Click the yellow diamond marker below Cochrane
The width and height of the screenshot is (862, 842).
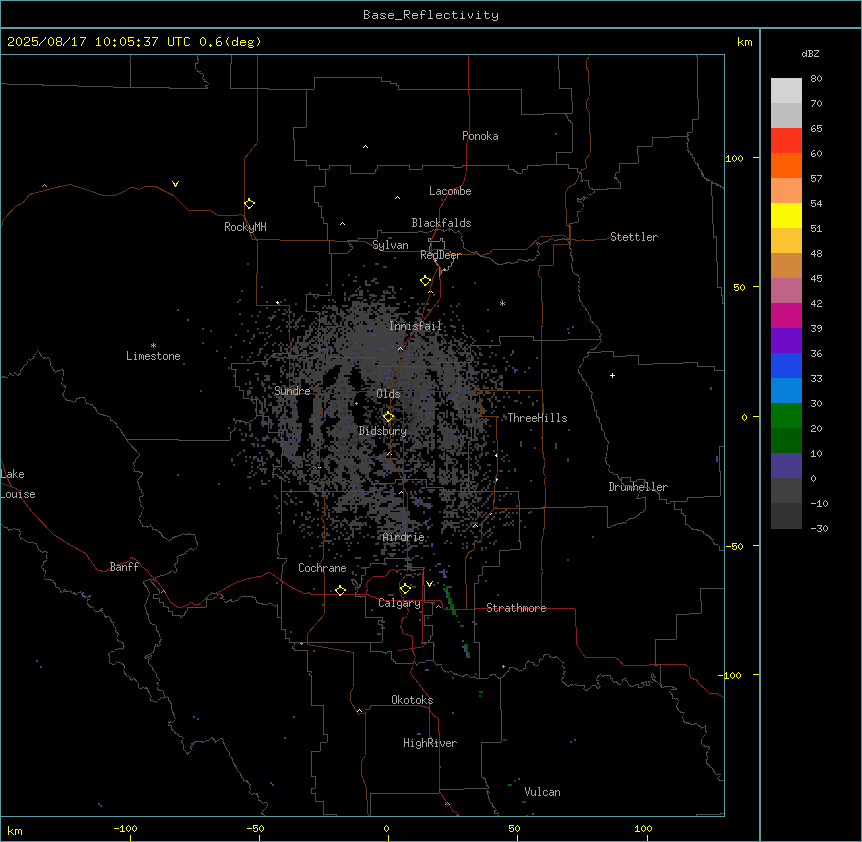[340, 590]
